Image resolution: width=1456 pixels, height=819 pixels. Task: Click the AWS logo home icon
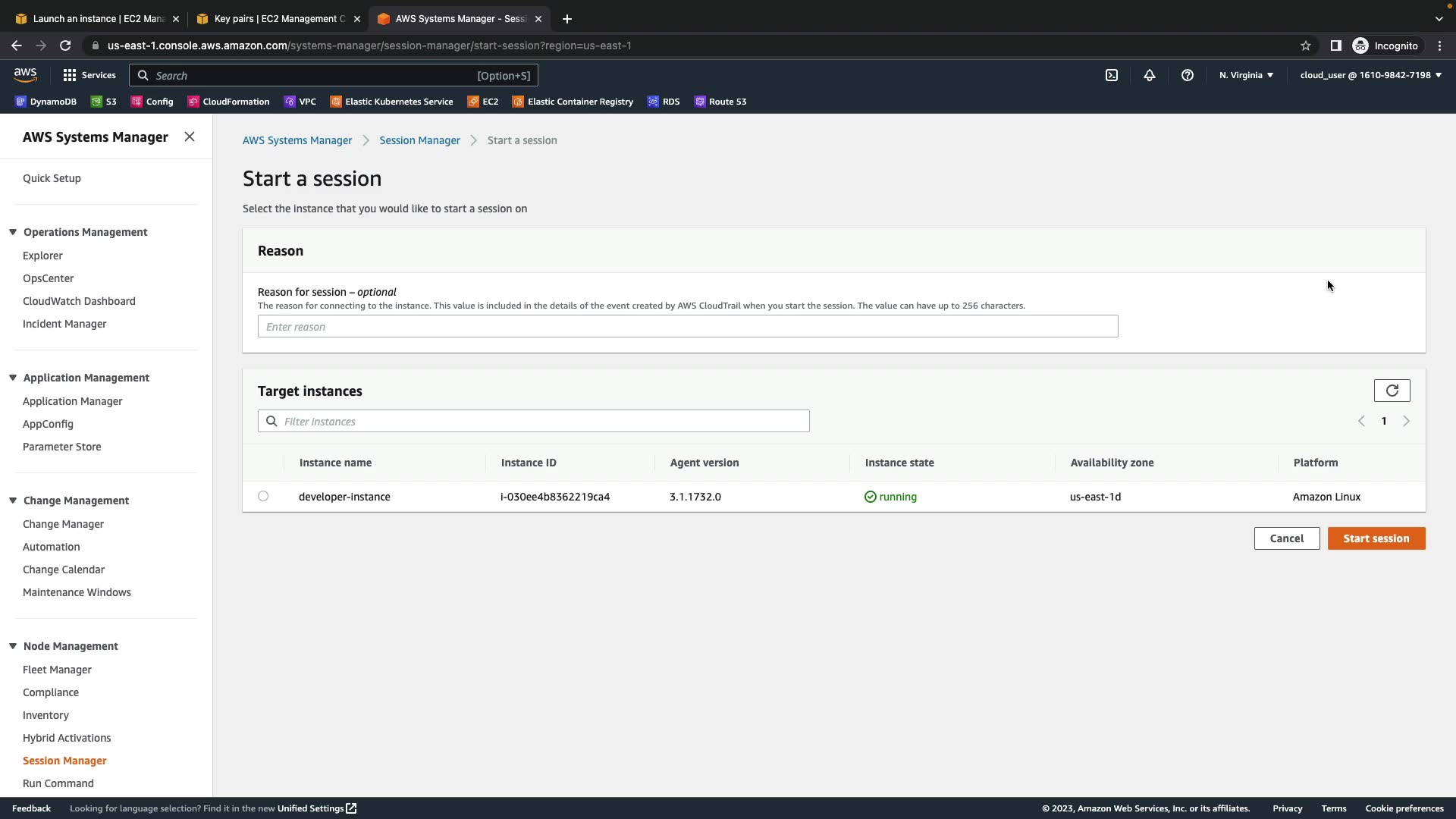[25, 74]
